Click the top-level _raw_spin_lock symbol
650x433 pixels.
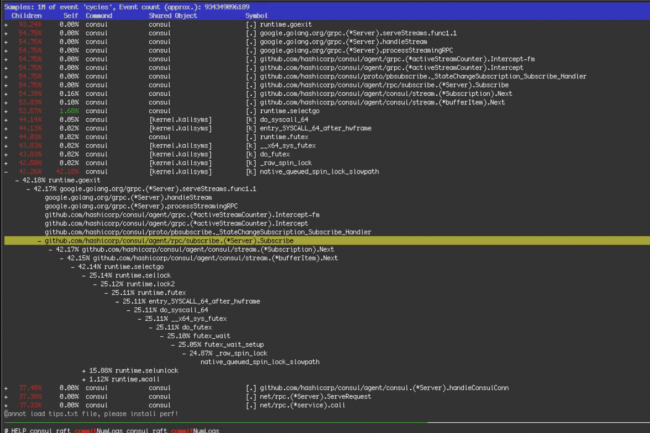(x=286, y=163)
